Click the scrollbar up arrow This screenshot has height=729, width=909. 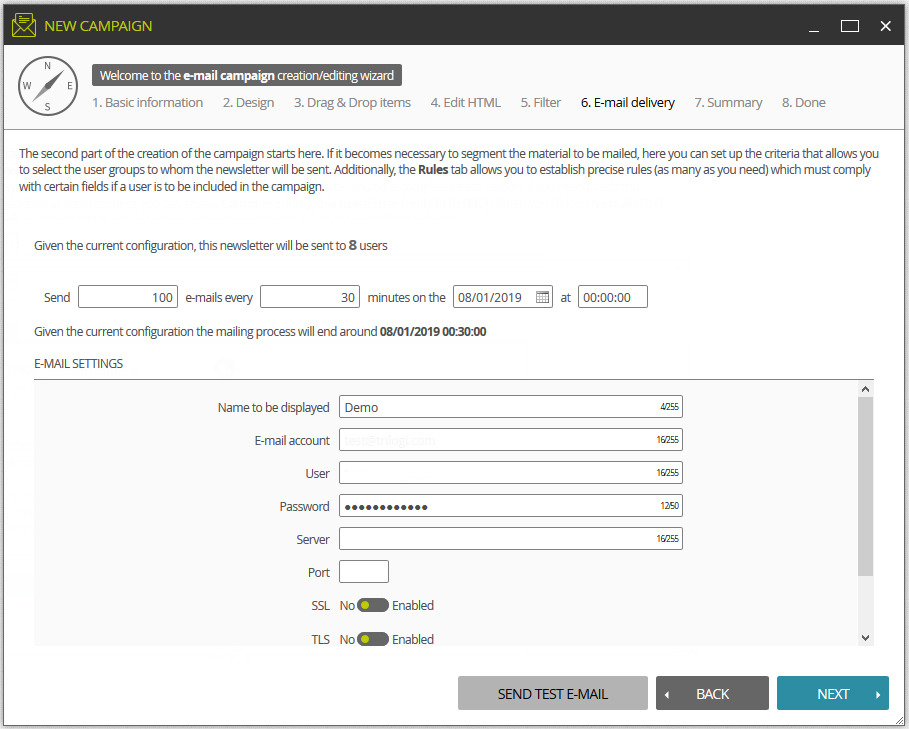tap(865, 389)
